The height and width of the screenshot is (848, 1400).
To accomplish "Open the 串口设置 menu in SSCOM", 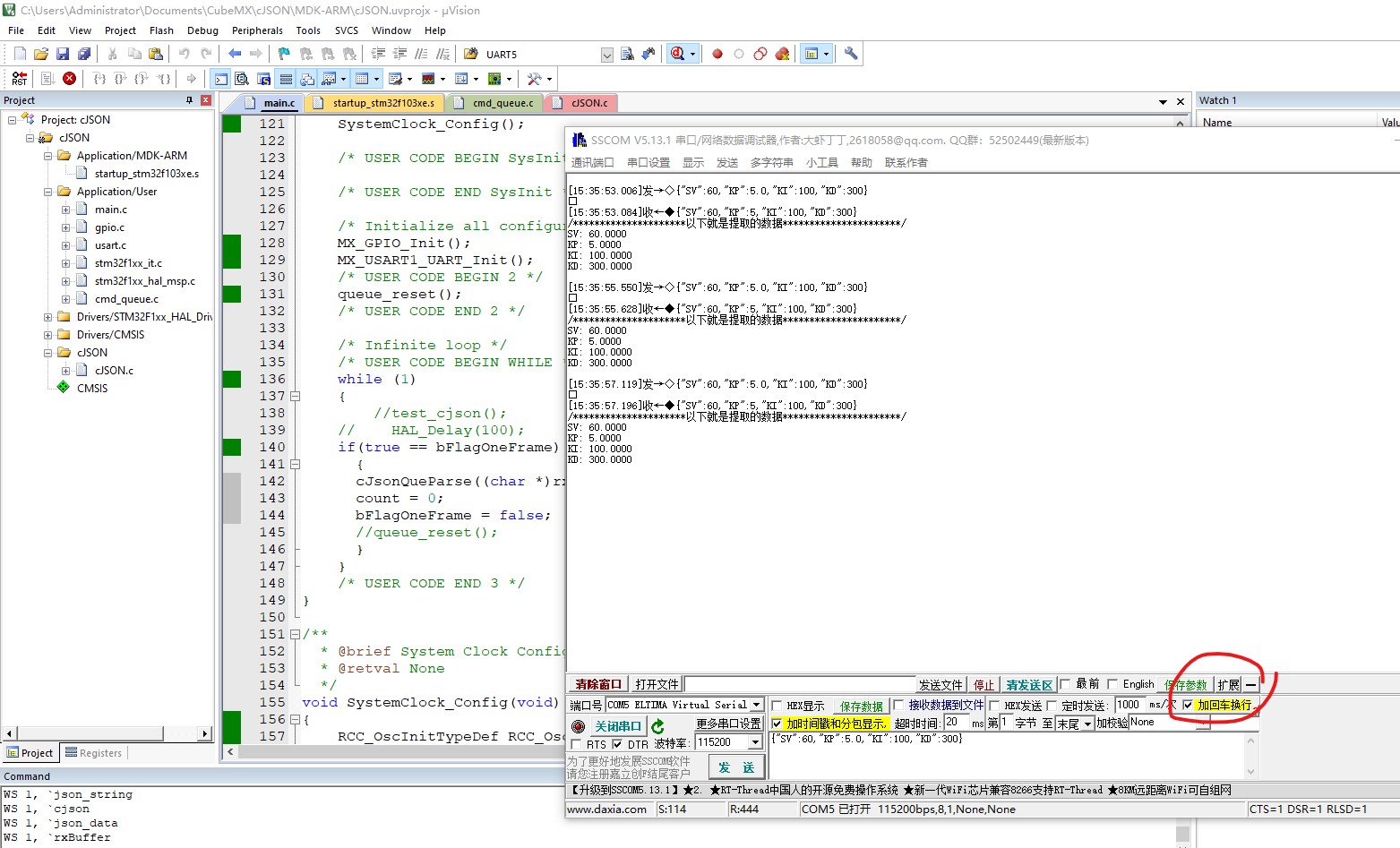I will (648, 162).
